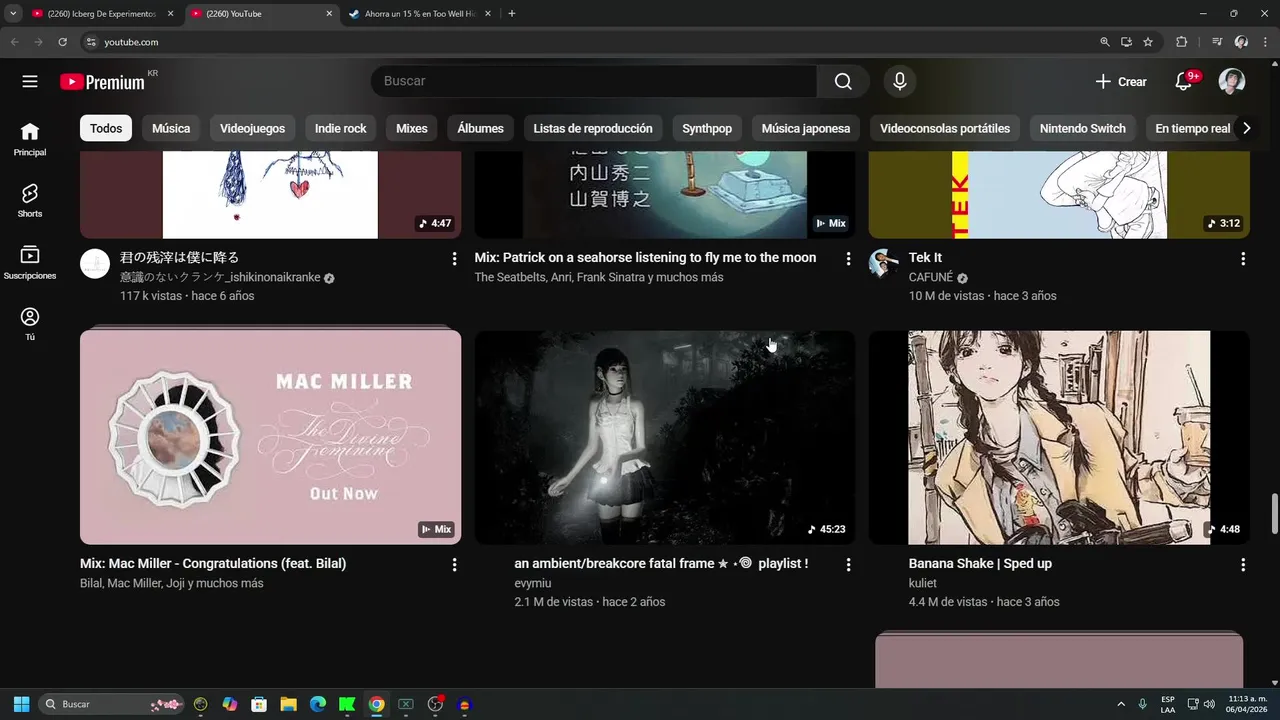This screenshot has height=720, width=1280.
Task: Click the search magnifier button
Action: [x=843, y=82]
